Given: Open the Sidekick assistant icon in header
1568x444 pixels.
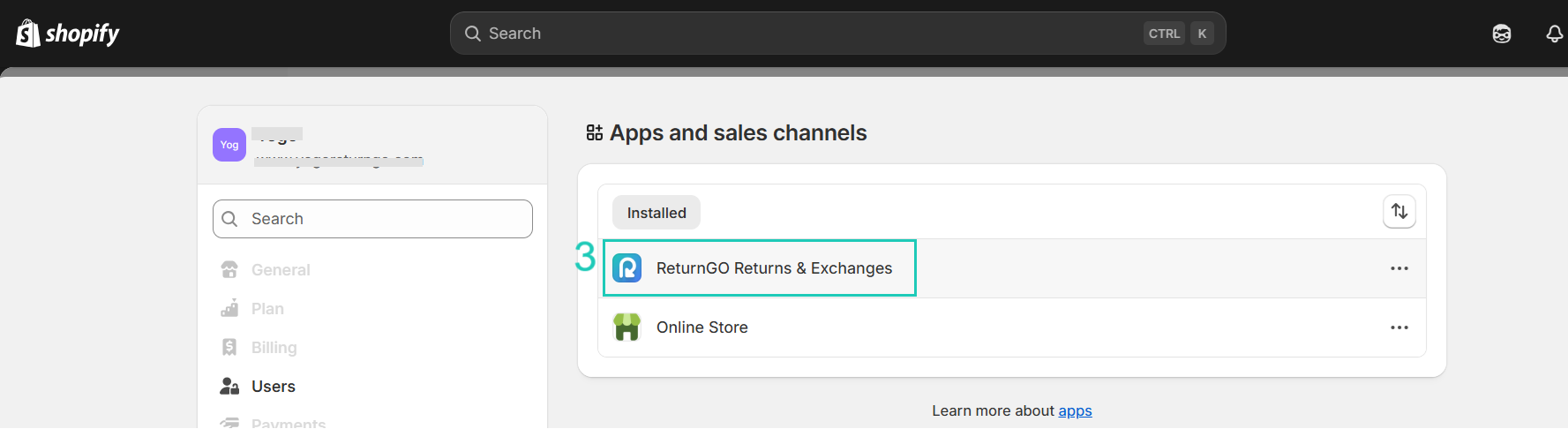Looking at the screenshot, I should [1501, 34].
